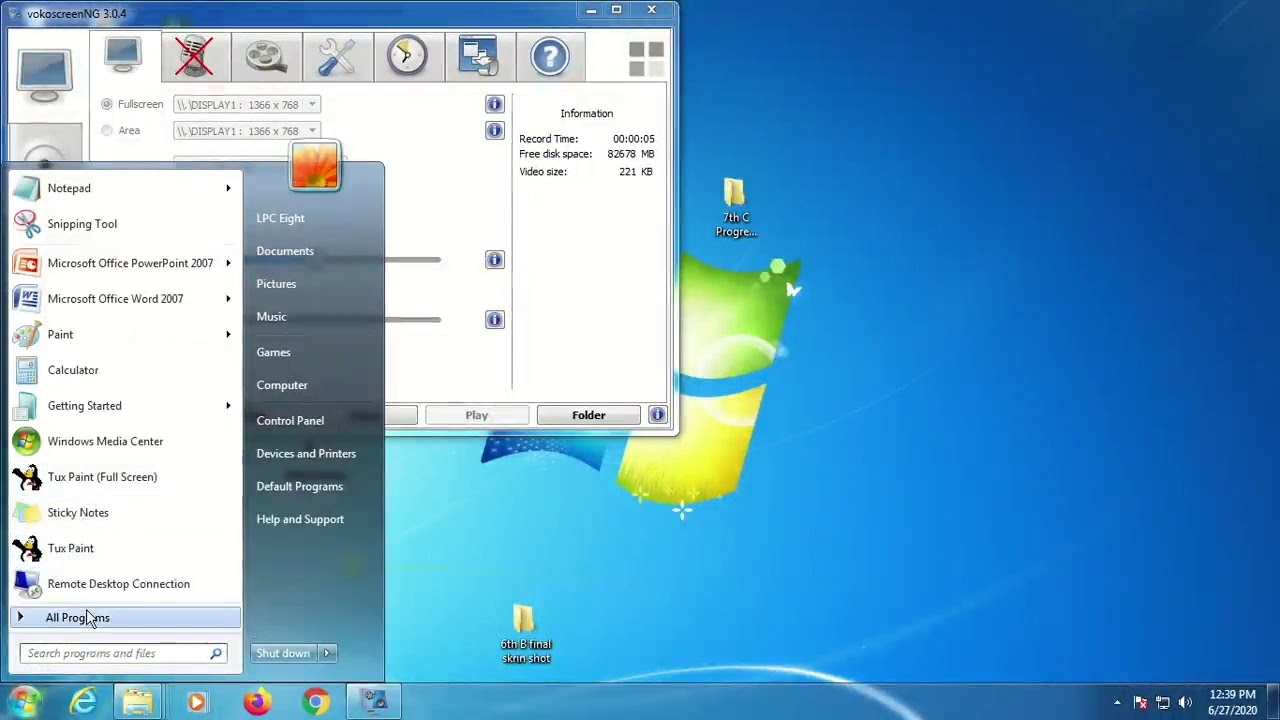1280x720 pixels.
Task: Open the blue question mark help tab
Action: 549,56
